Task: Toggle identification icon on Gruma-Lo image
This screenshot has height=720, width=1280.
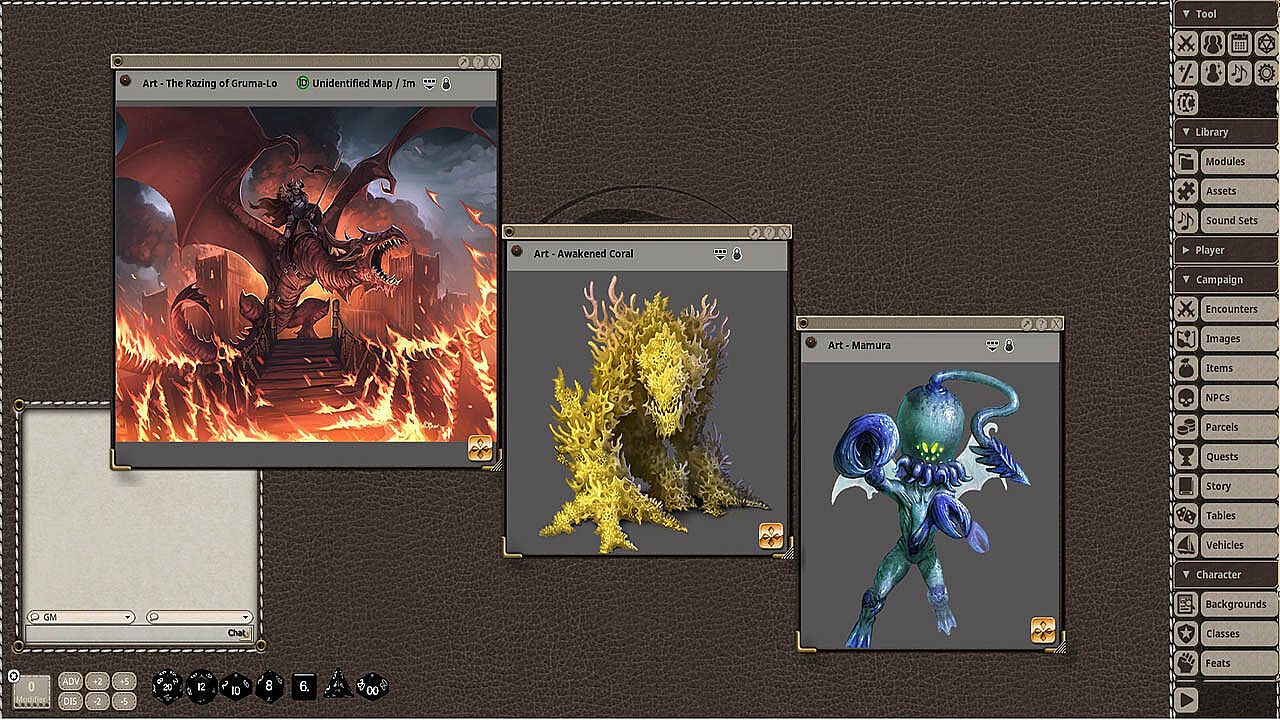Action: point(303,84)
